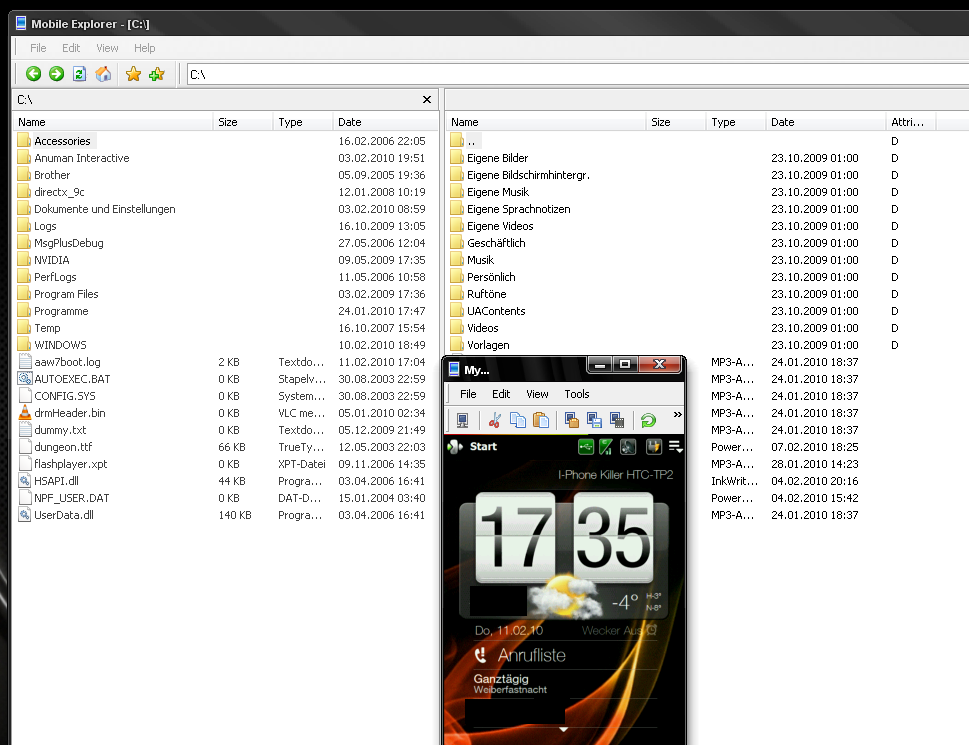The height and width of the screenshot is (745, 969).
Task: Expand the My... toolbar overflow chevron
Action: point(677,415)
